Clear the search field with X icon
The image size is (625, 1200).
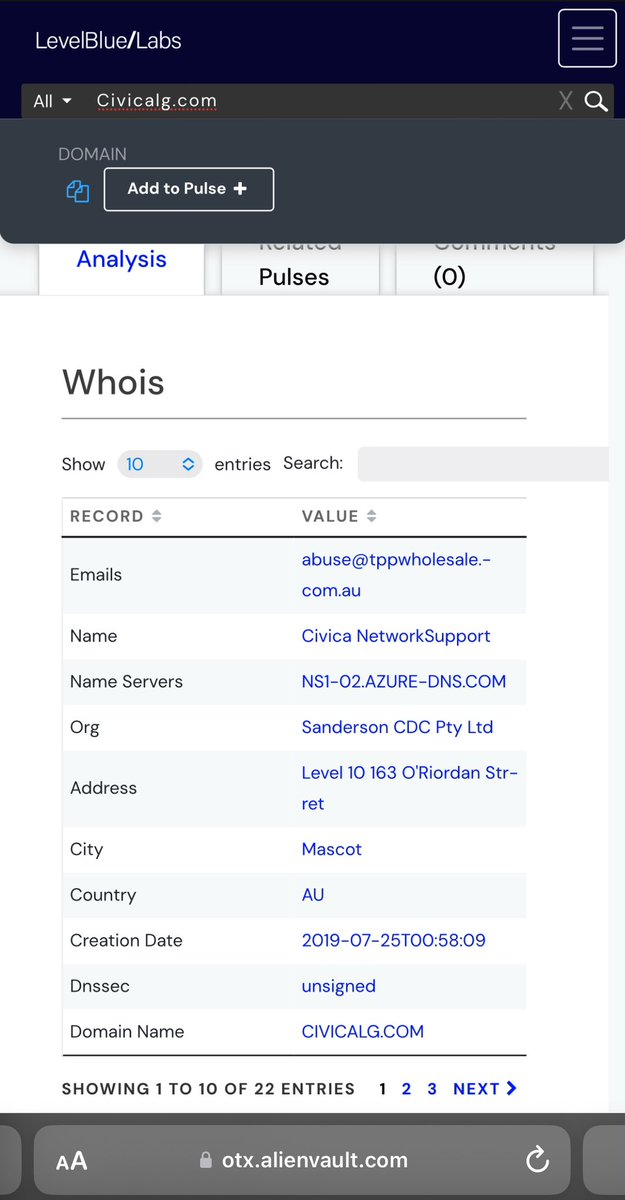tap(566, 101)
